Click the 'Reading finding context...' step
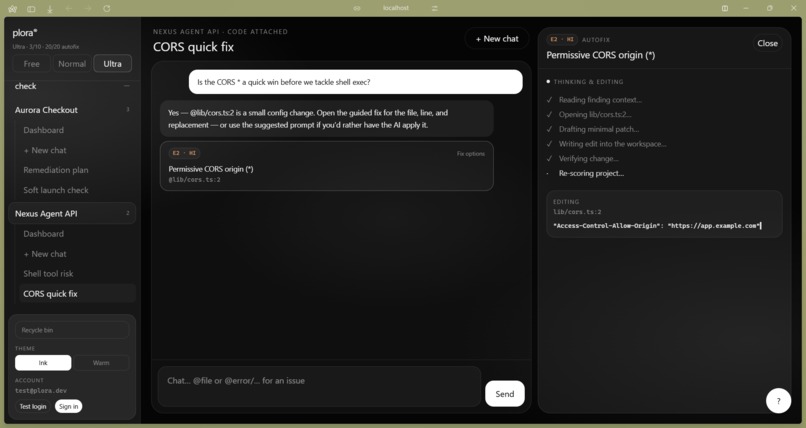This screenshot has height=428, width=806. coord(600,100)
